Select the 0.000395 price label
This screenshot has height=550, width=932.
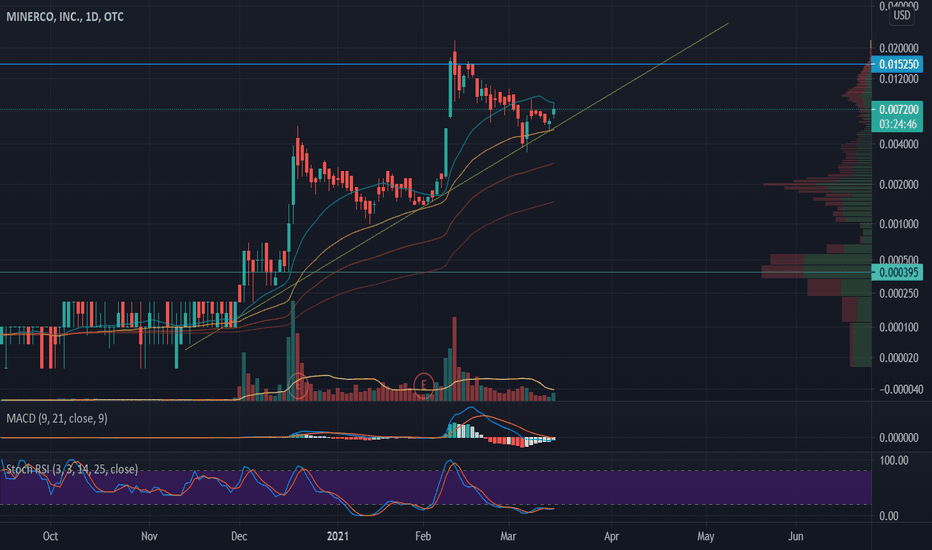[x=898, y=272]
